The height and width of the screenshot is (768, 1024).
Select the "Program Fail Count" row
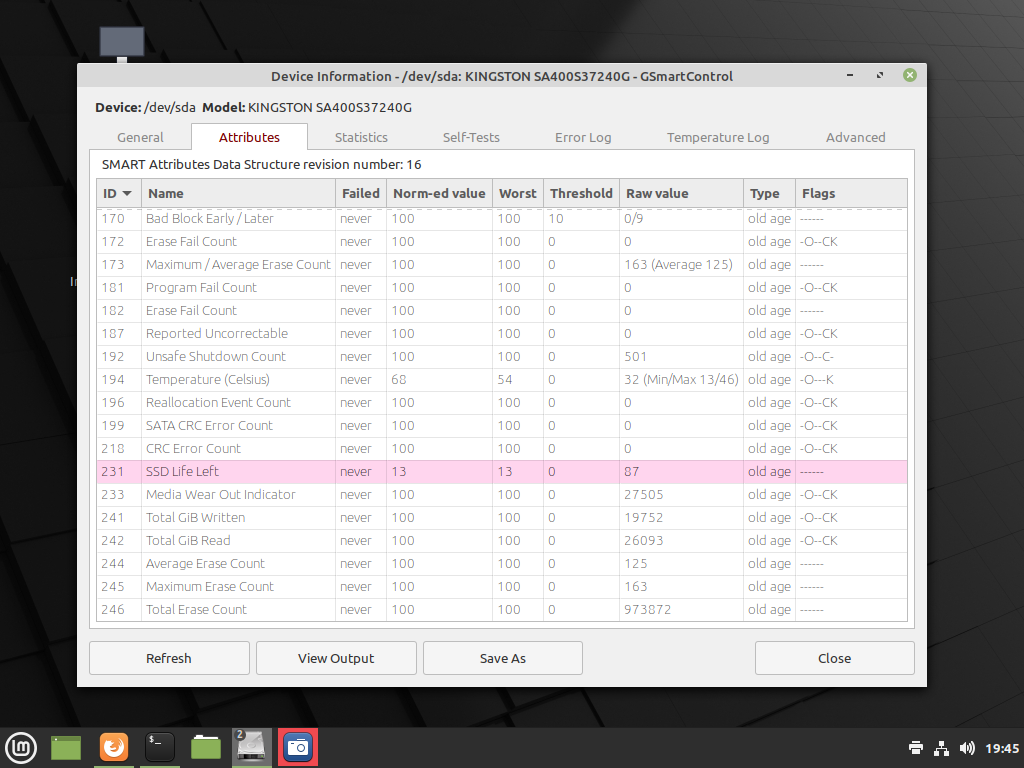(502, 287)
